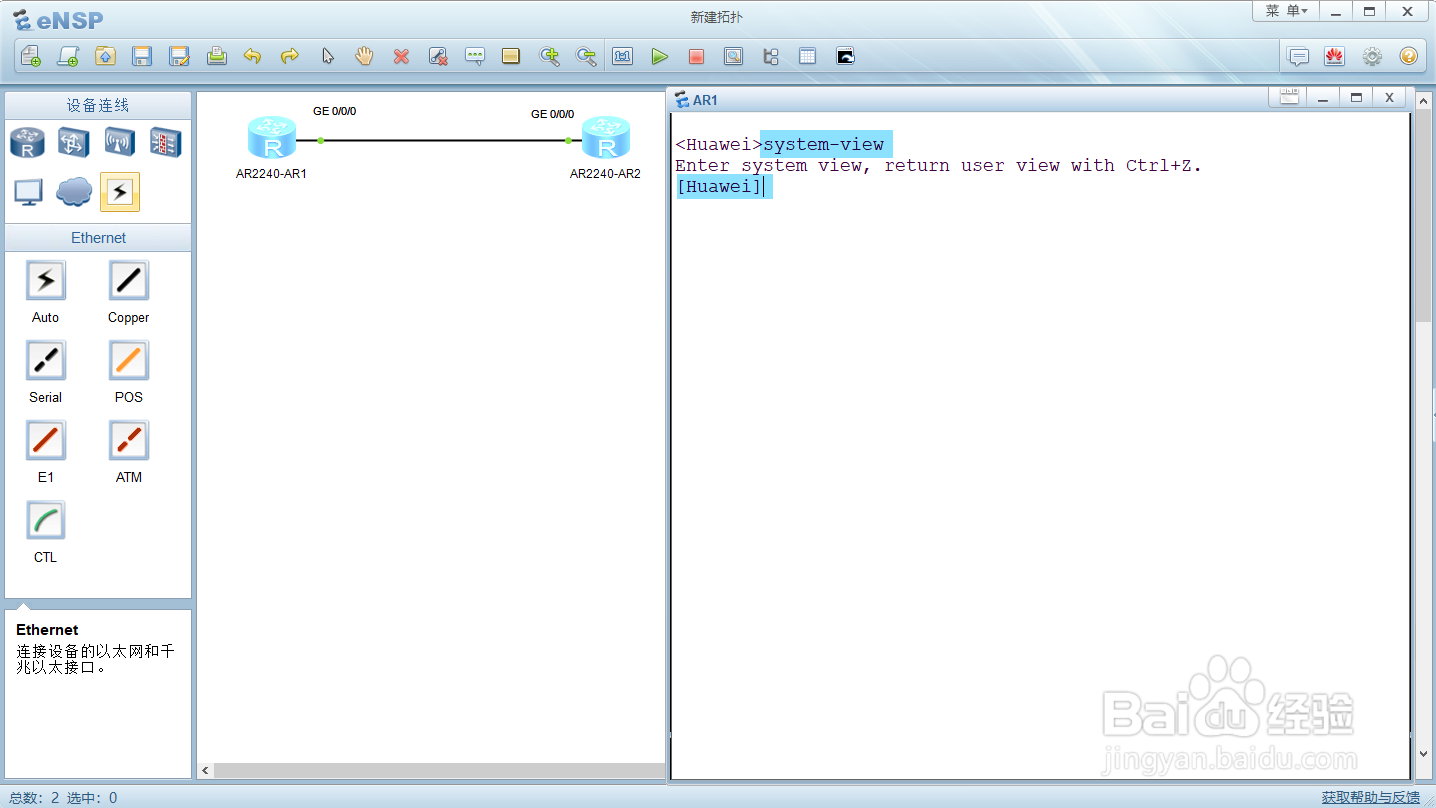
Task: Click the delete connection icon
Action: 438,57
